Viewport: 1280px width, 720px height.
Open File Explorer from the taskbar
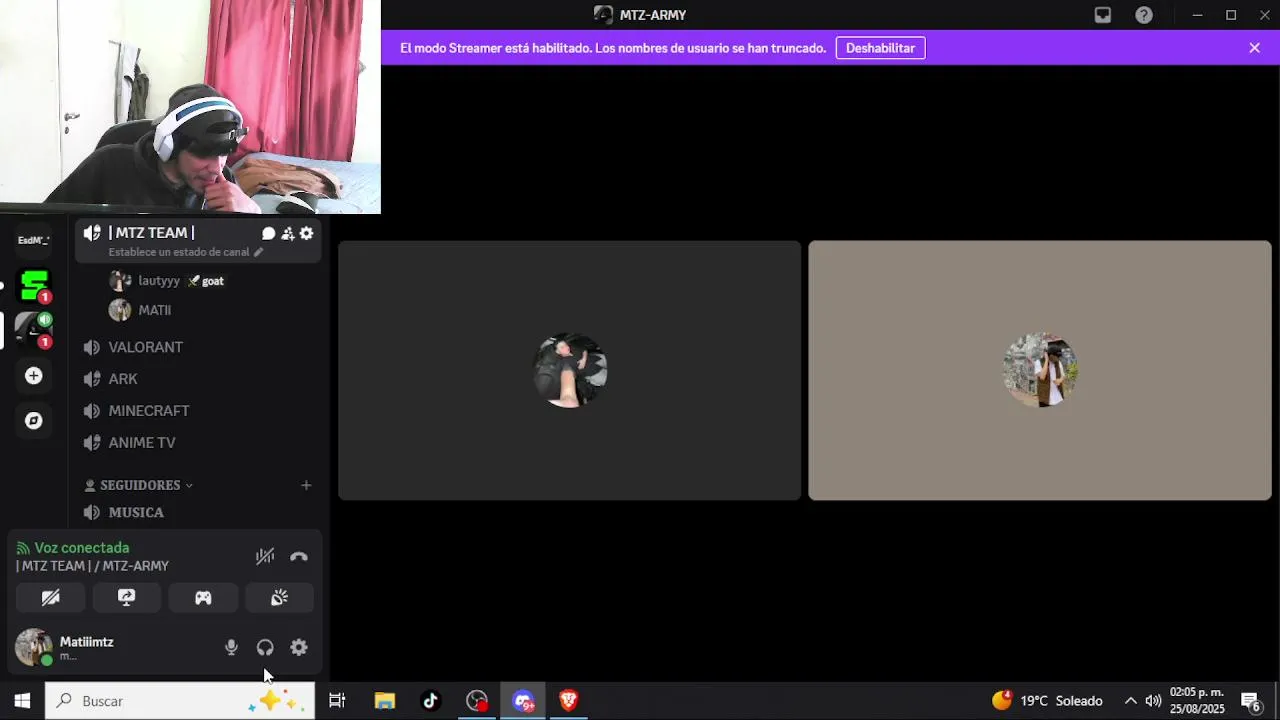coord(385,701)
